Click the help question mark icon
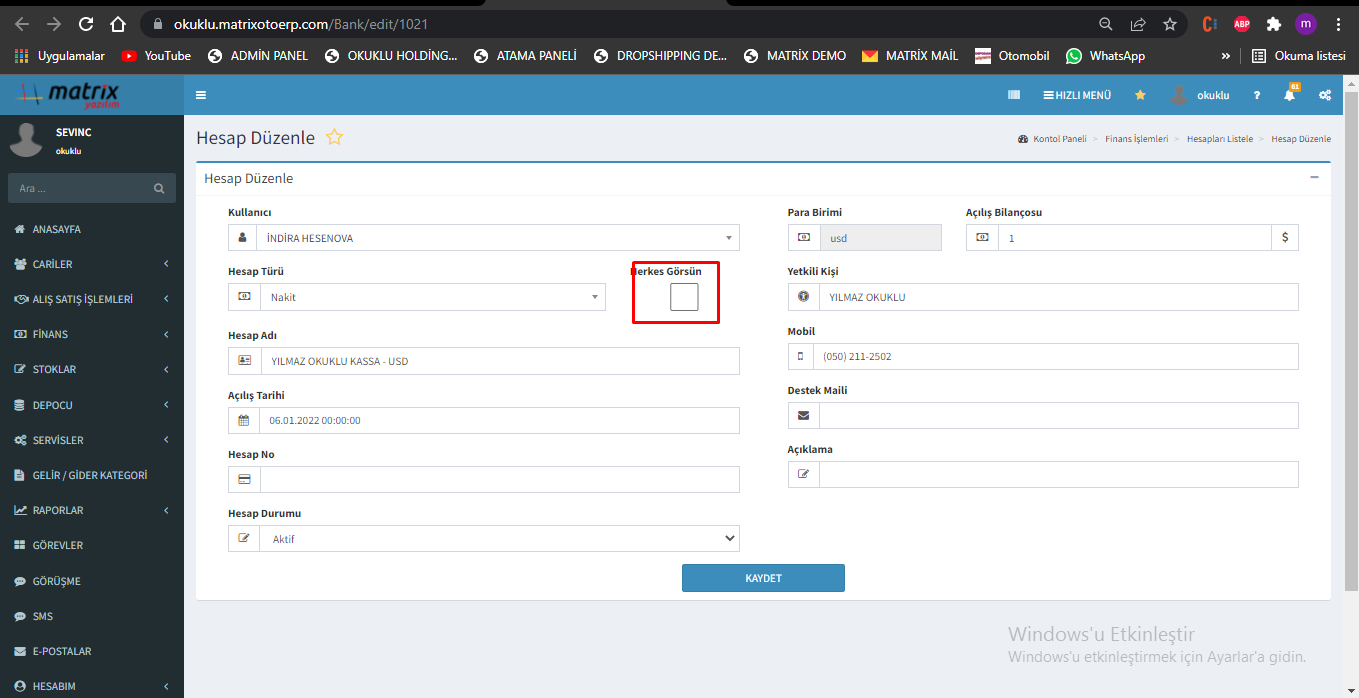The height and width of the screenshot is (698, 1359). [1257, 95]
